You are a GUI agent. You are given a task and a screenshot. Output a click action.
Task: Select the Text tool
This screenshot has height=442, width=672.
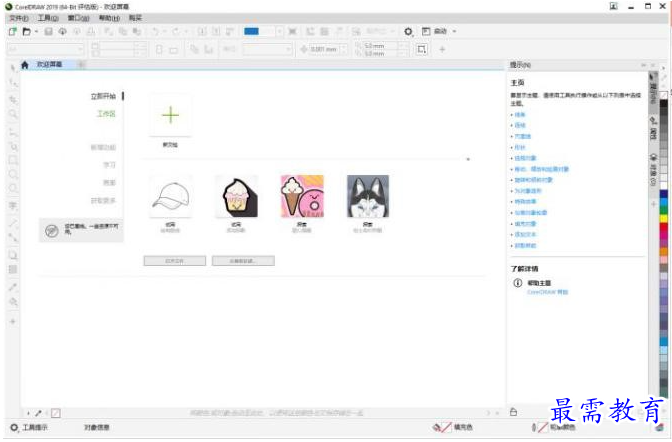pos(13,206)
